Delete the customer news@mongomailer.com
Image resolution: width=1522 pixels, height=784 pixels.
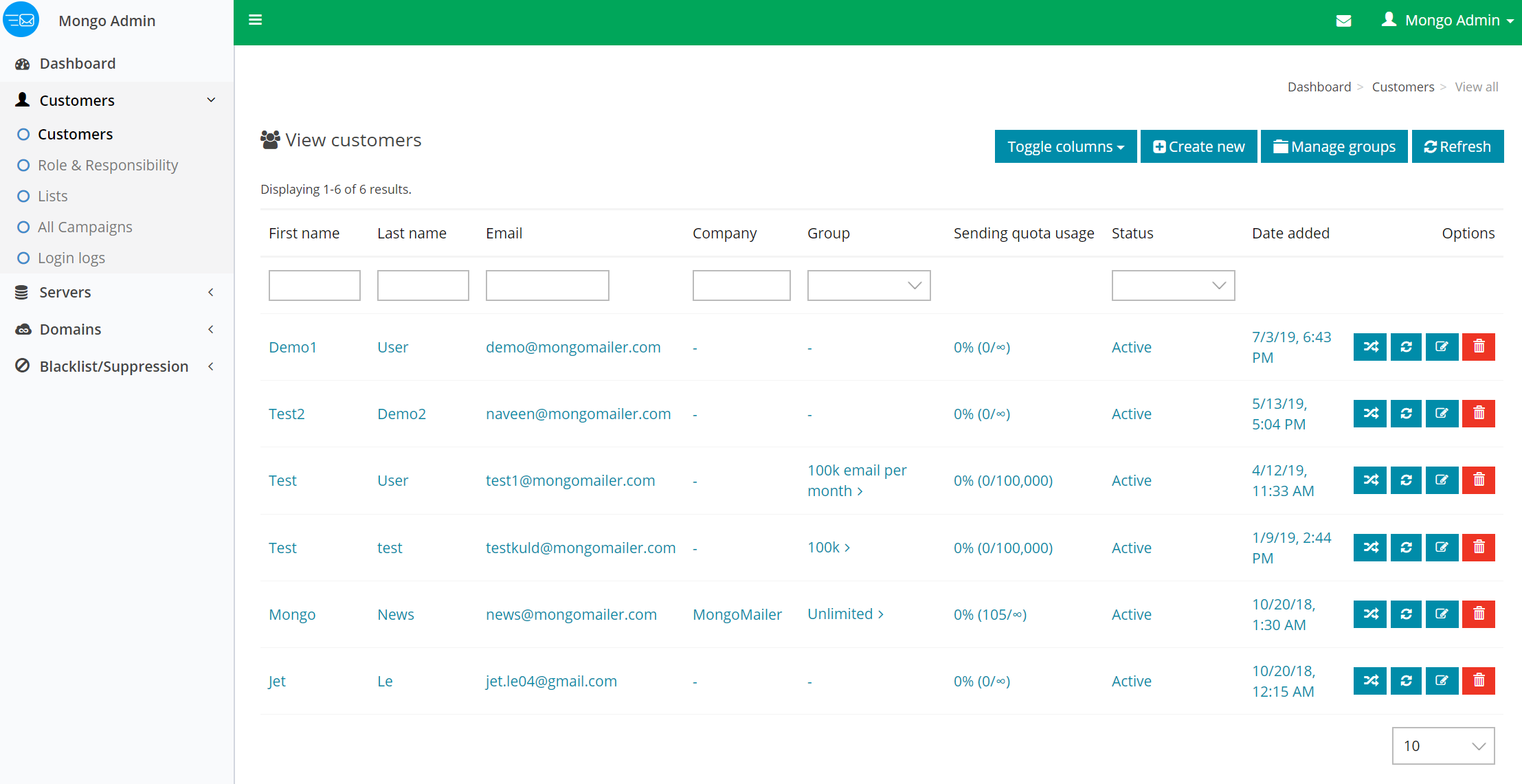(1479, 614)
